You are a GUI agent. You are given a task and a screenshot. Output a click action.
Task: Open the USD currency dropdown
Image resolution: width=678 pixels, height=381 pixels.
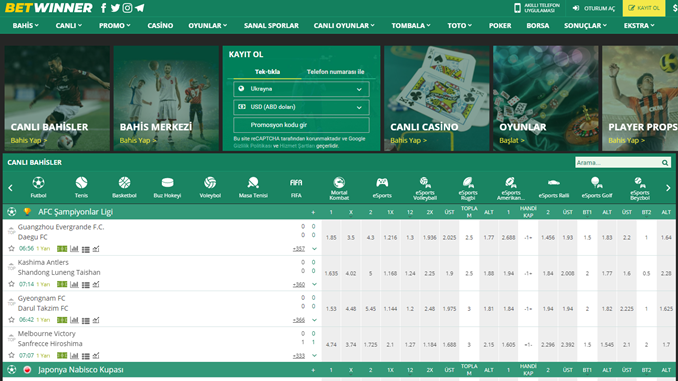click(x=301, y=107)
